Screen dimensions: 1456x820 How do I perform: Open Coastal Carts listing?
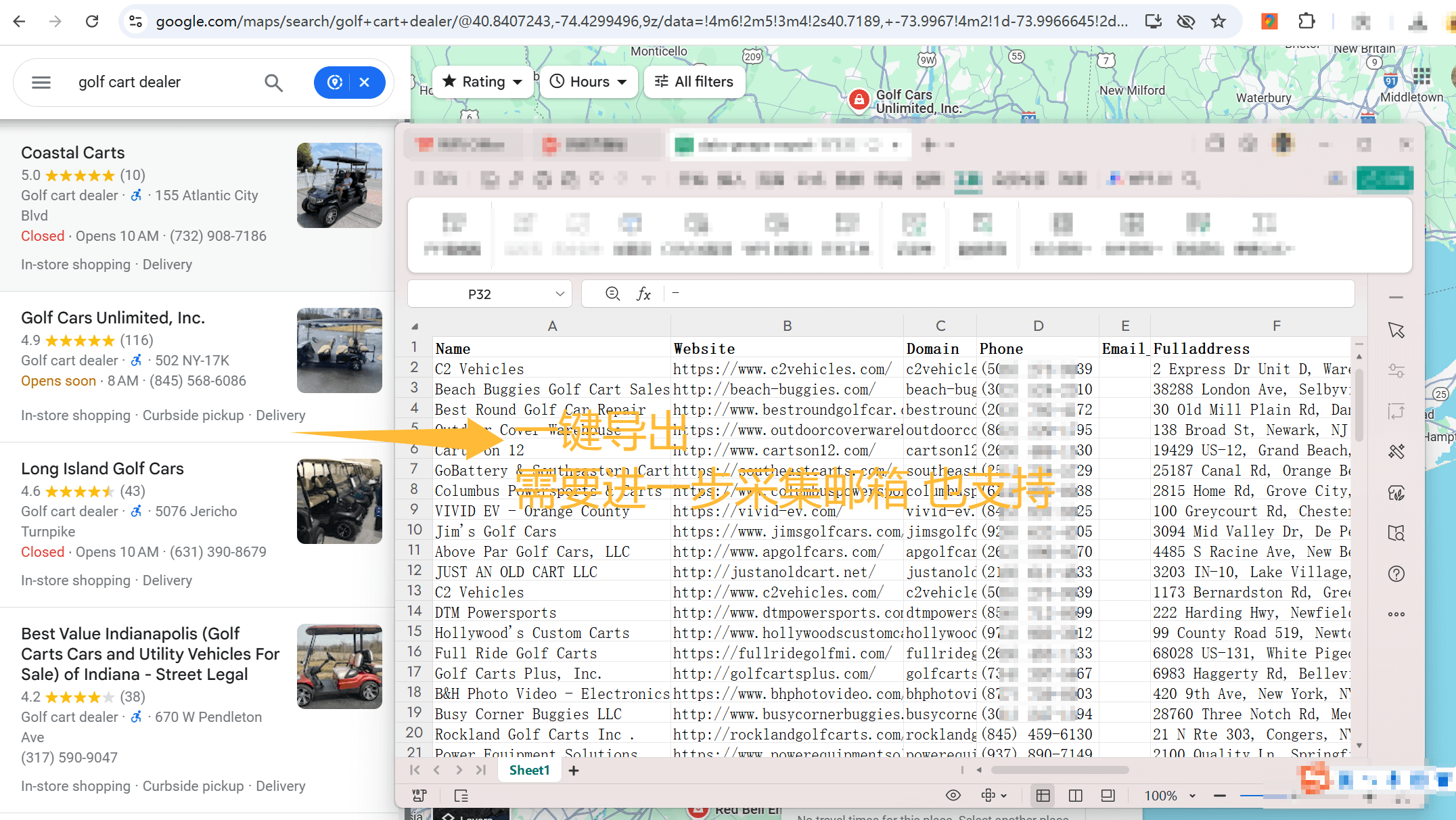point(73,153)
